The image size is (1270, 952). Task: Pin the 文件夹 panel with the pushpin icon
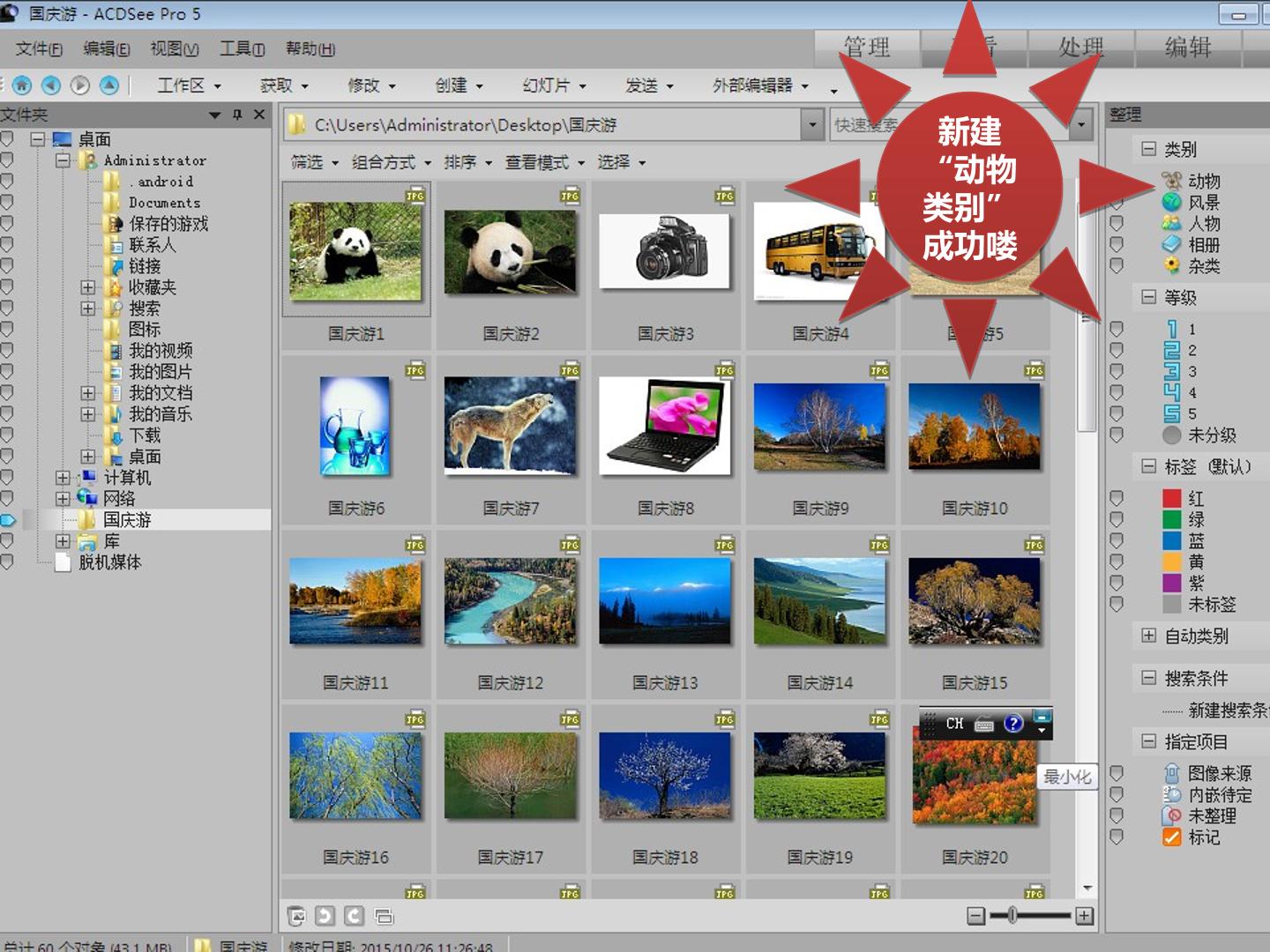237,115
